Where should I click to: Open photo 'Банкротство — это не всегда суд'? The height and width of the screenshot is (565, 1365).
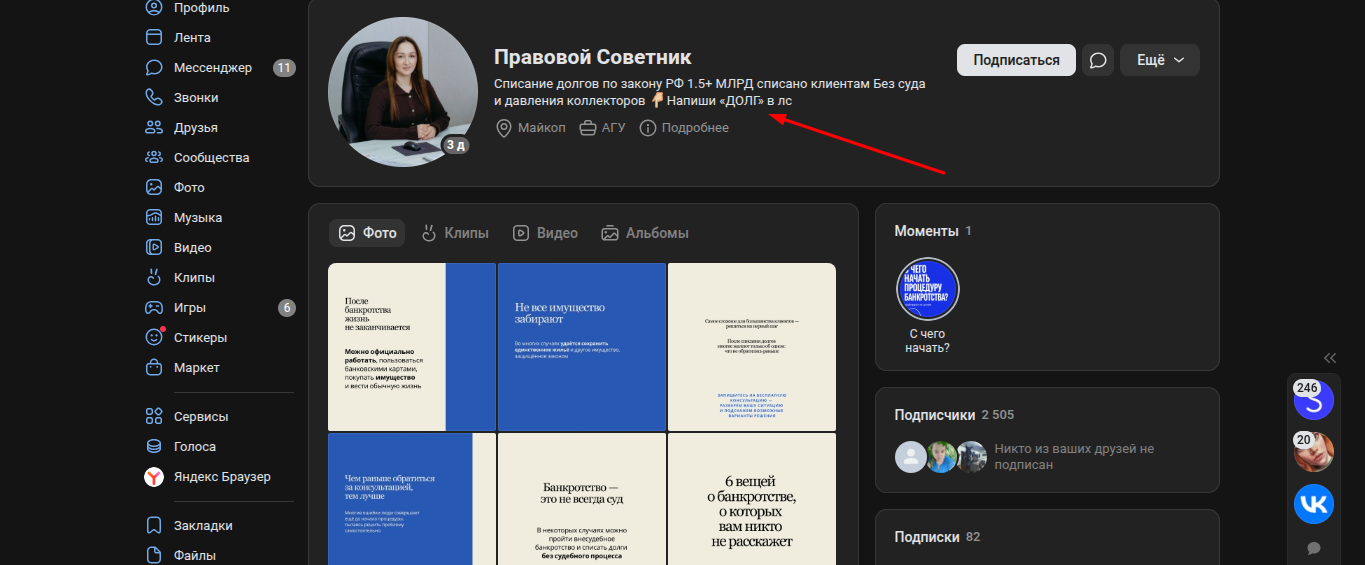click(x=582, y=499)
